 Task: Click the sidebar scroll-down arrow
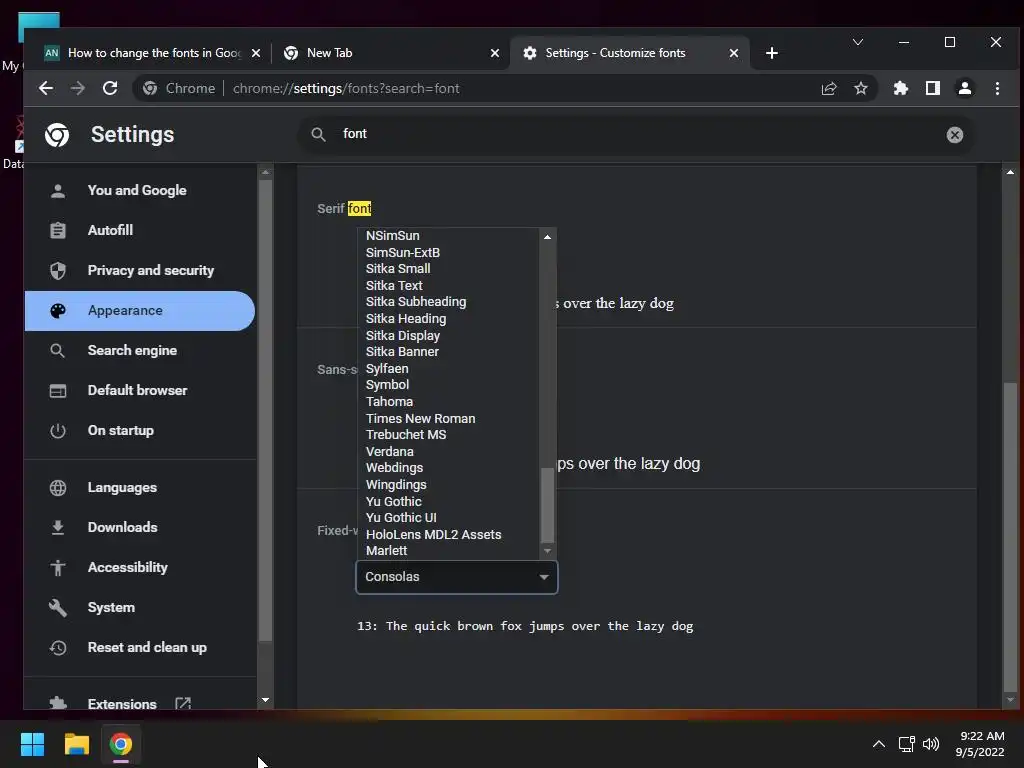(x=265, y=700)
